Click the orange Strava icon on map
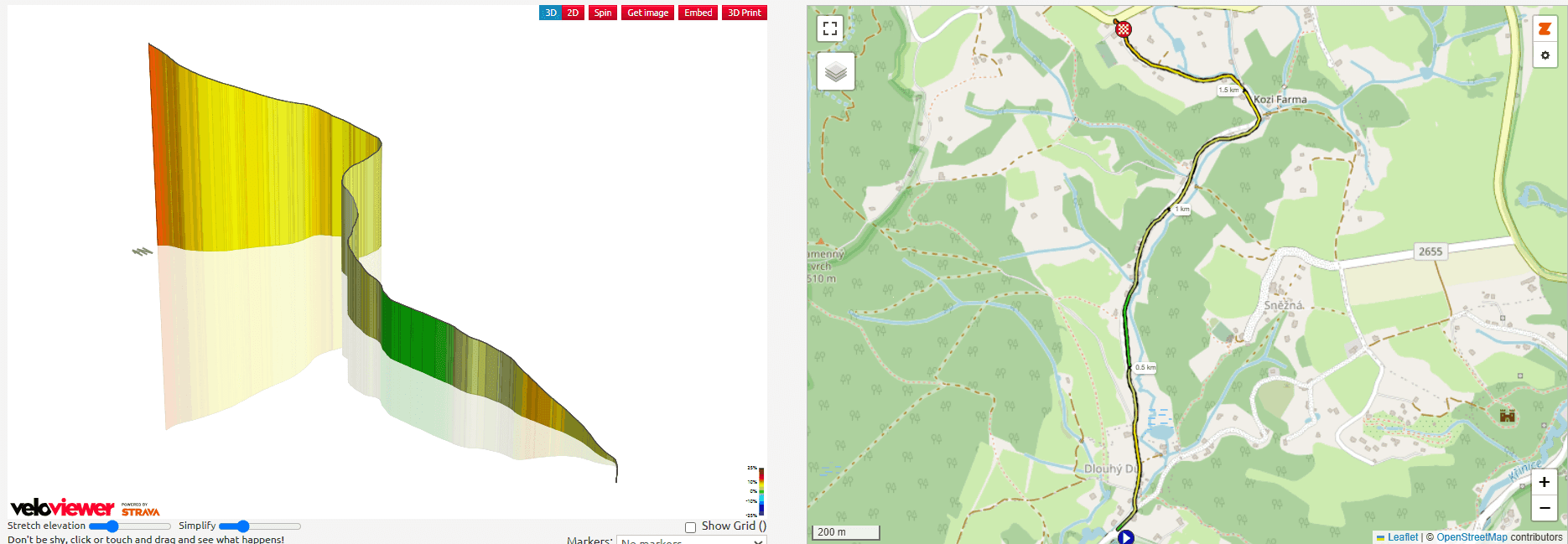 [x=1545, y=28]
